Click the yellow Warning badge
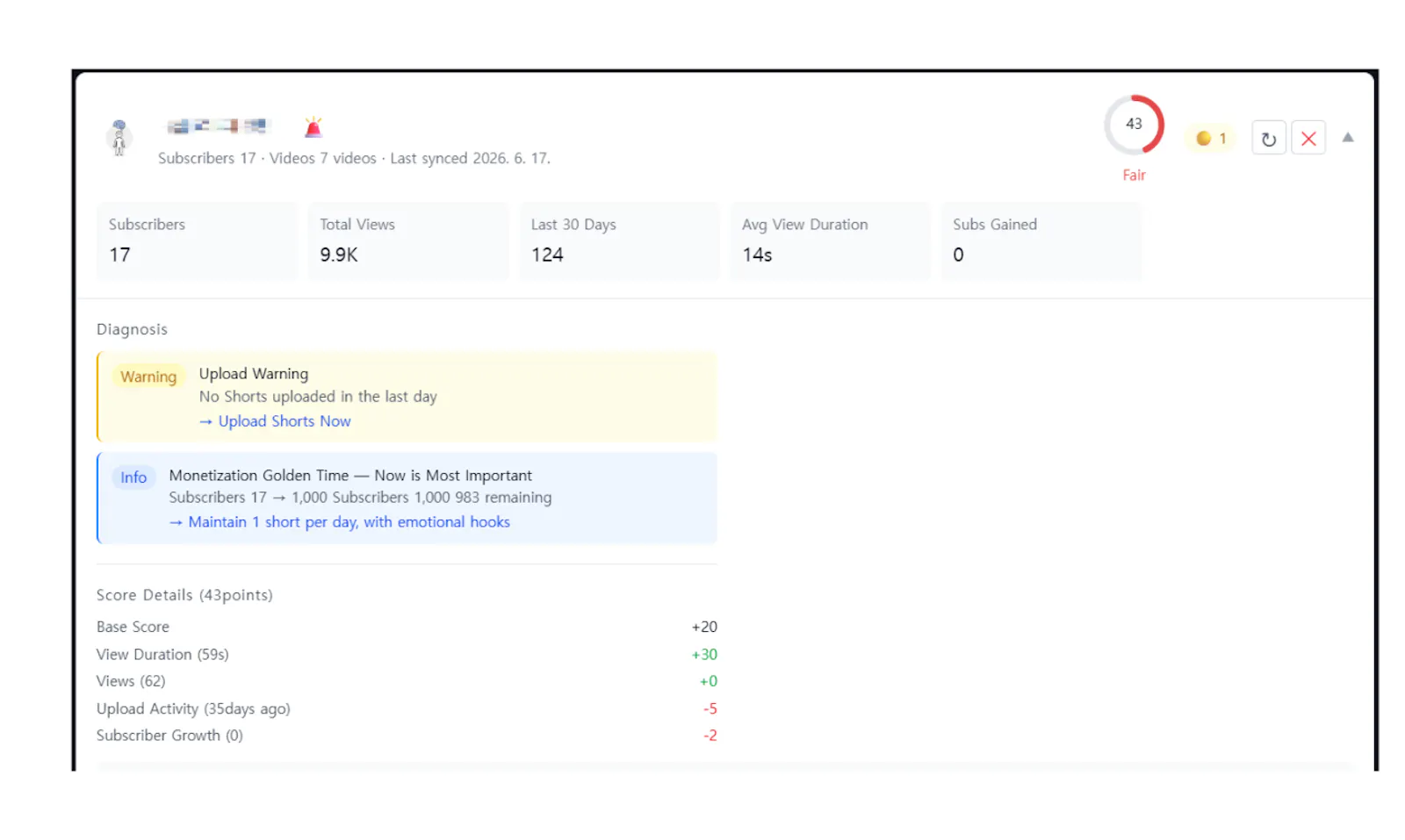The height and width of the screenshot is (840, 1405). coord(148,377)
